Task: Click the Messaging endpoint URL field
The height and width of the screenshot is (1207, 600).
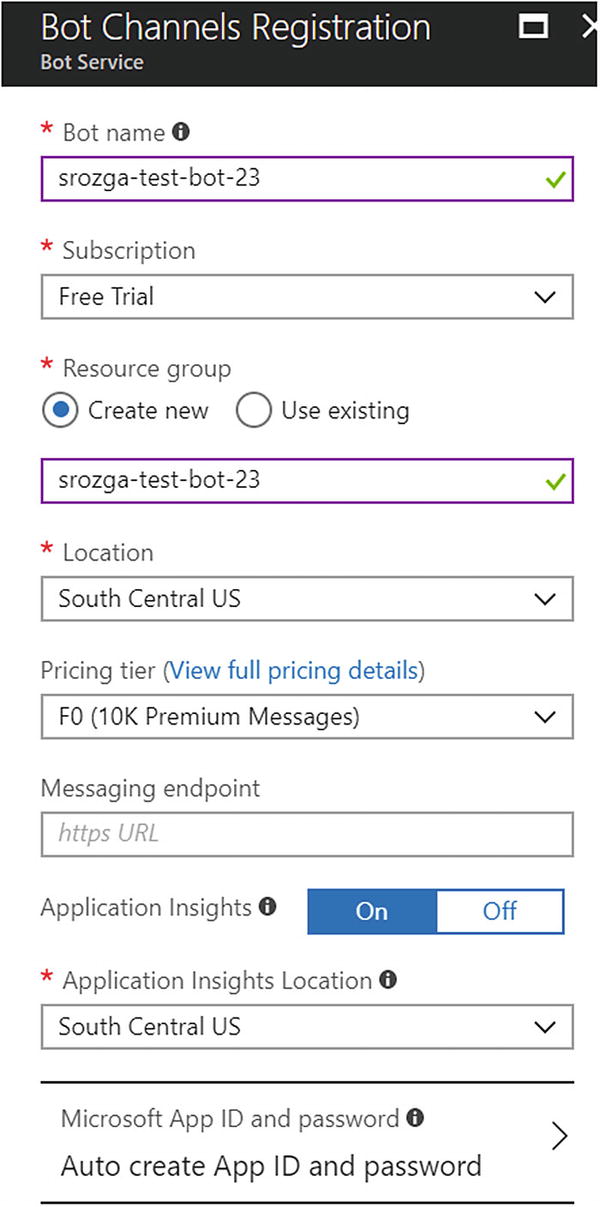Action: click(x=307, y=833)
